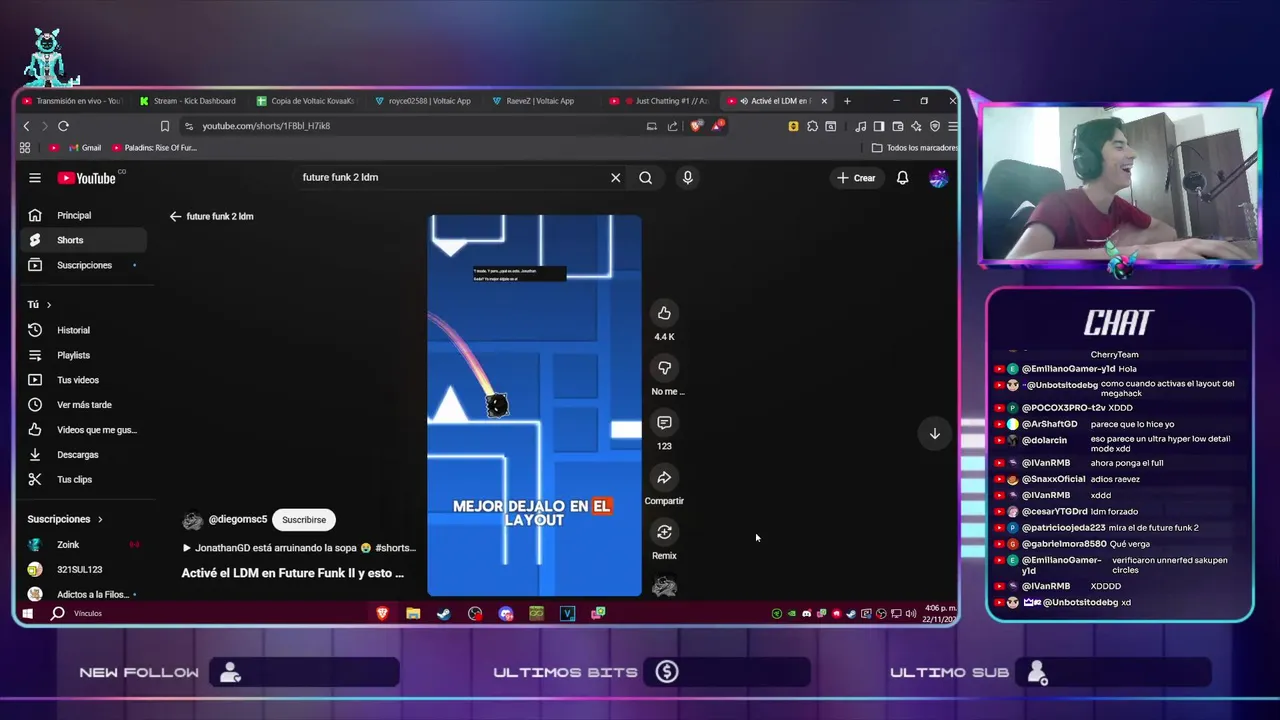1280x720 pixels.
Task: Clear the search text with the X
Action: [615, 178]
